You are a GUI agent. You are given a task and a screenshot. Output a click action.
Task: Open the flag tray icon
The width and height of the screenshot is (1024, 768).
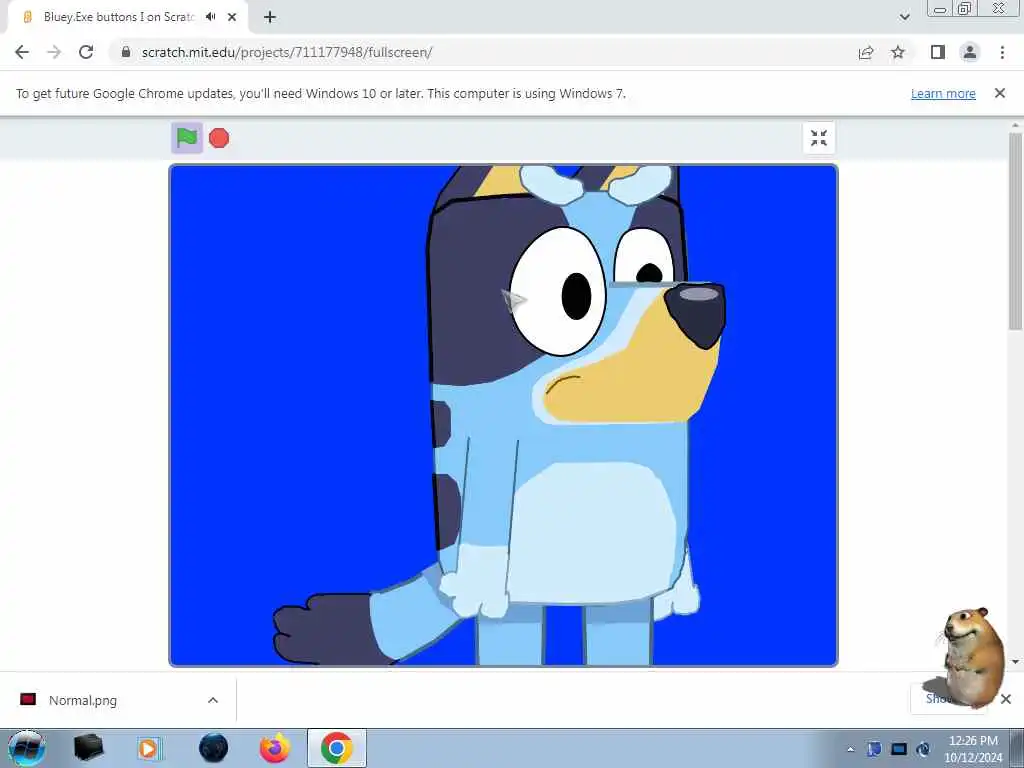(x=874, y=749)
